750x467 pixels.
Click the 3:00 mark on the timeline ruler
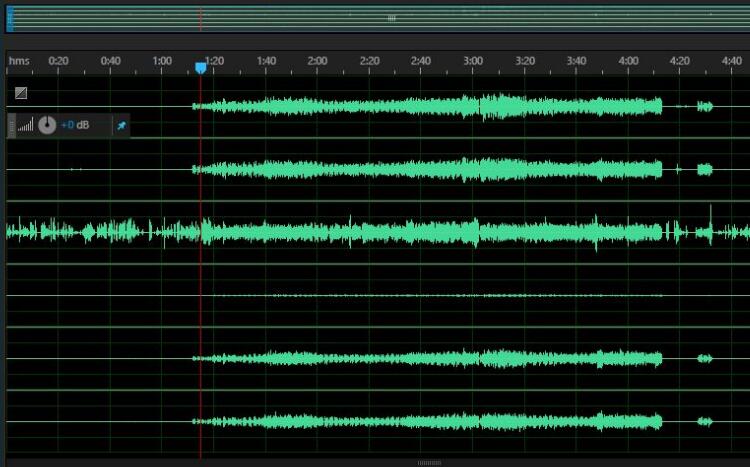pos(473,61)
